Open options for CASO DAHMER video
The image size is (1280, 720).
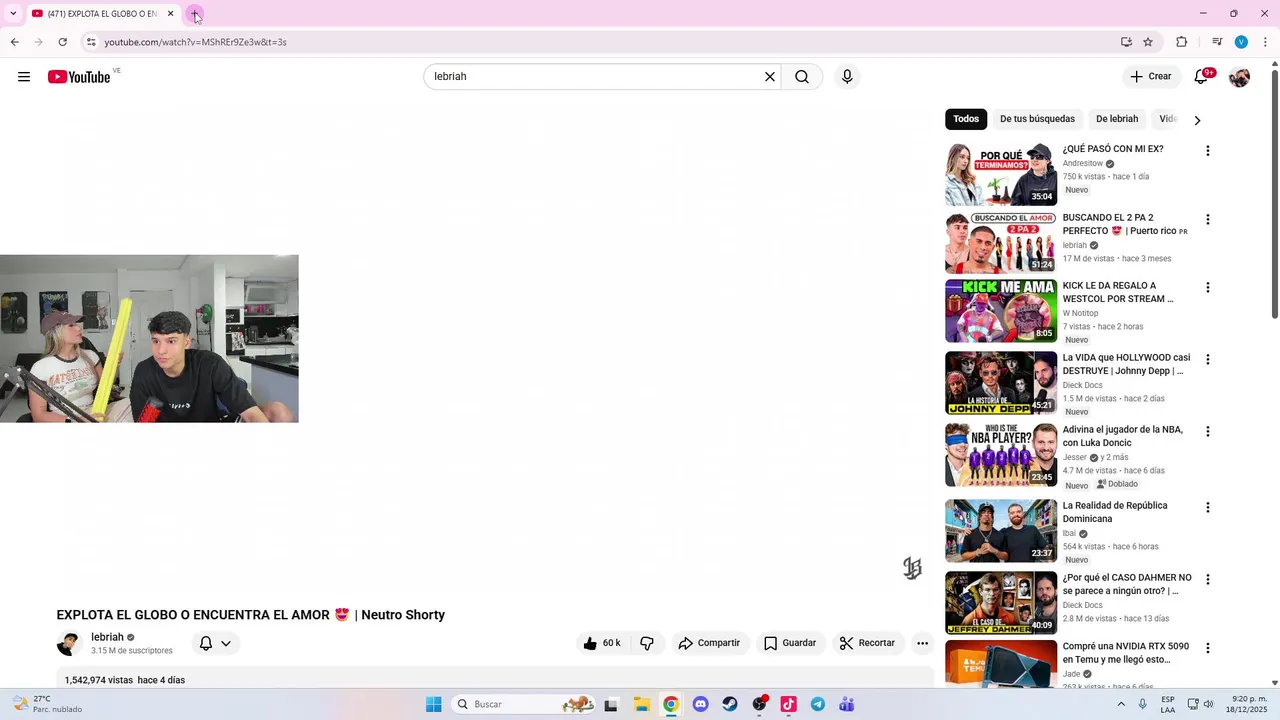tap(1207, 579)
